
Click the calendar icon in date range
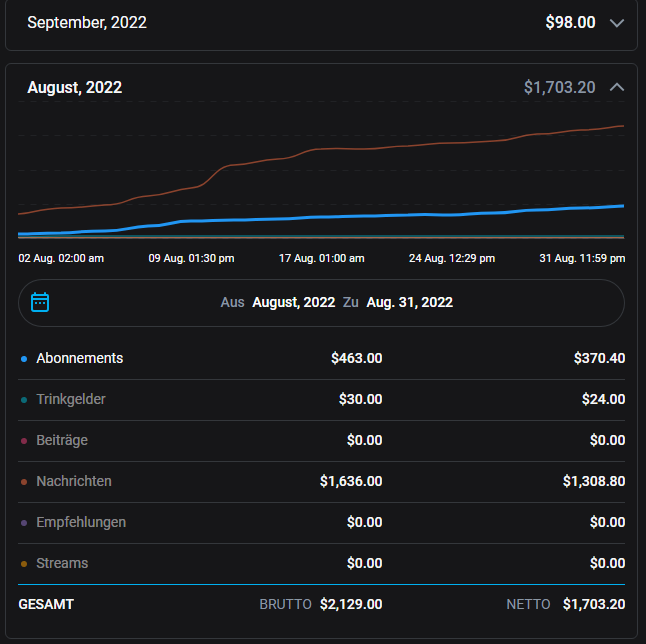click(40, 302)
